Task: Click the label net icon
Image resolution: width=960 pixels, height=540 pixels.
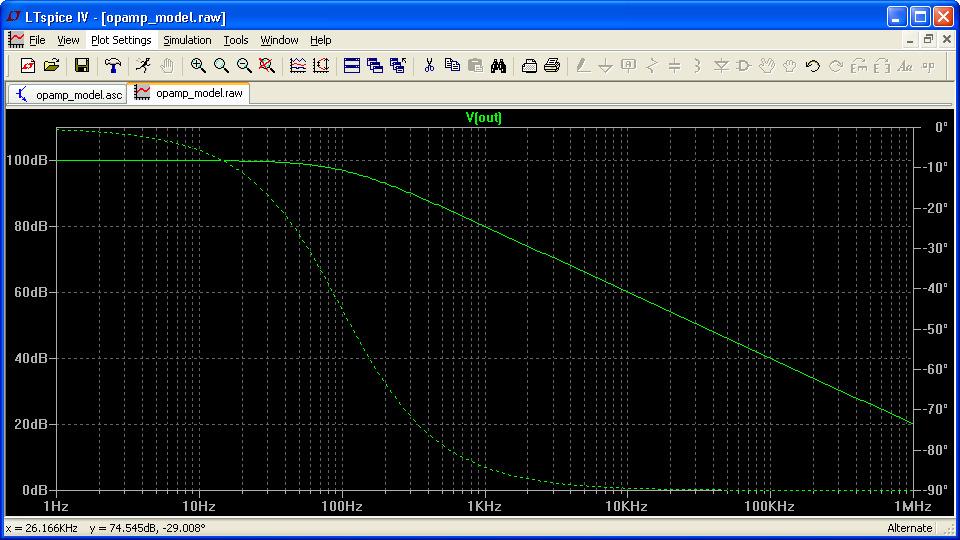Action: [628, 66]
